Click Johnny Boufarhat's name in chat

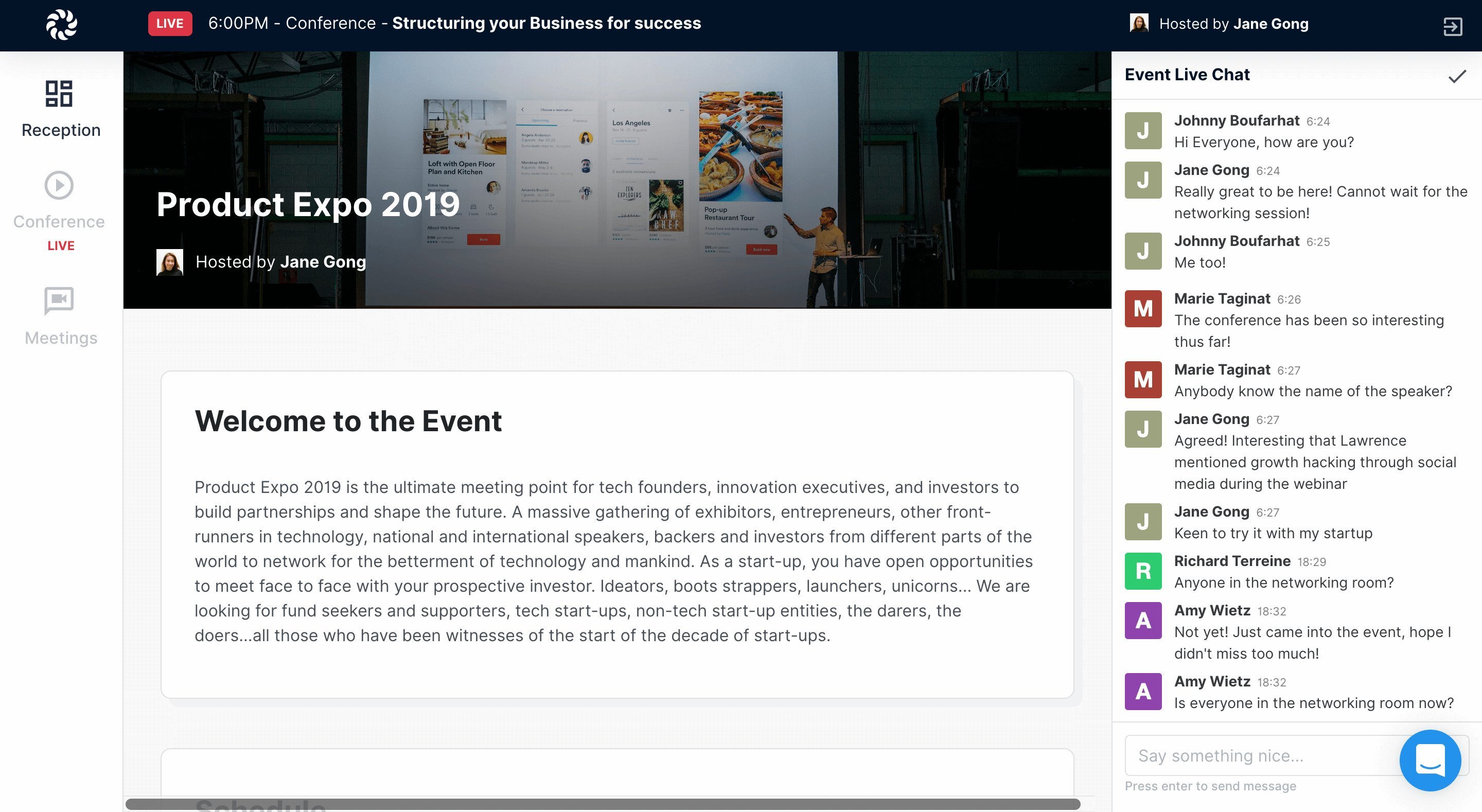1237,120
